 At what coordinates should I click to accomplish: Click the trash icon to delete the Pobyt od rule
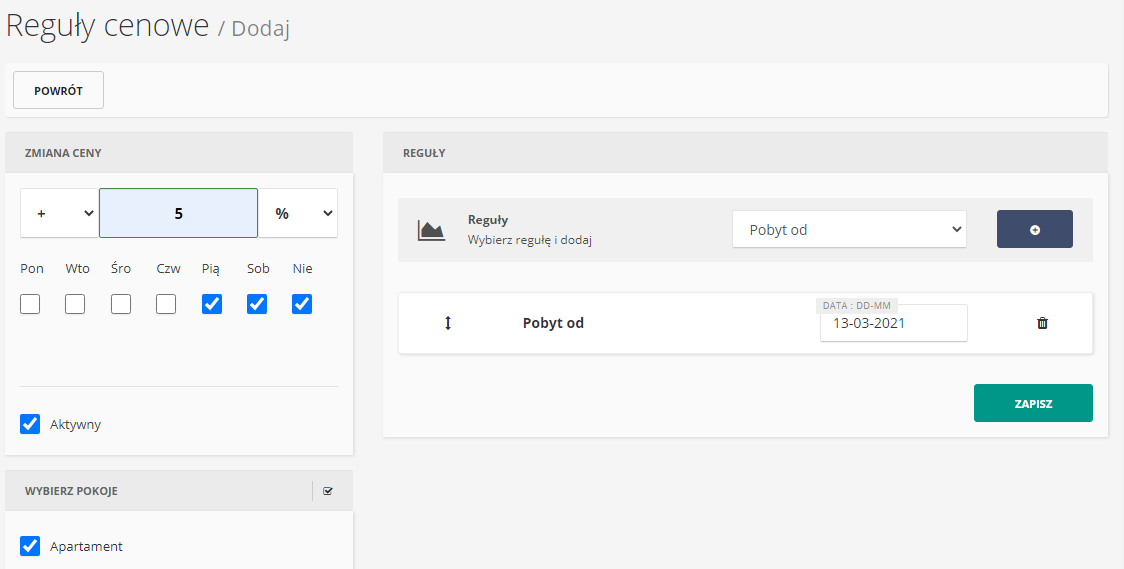[x=1042, y=323]
